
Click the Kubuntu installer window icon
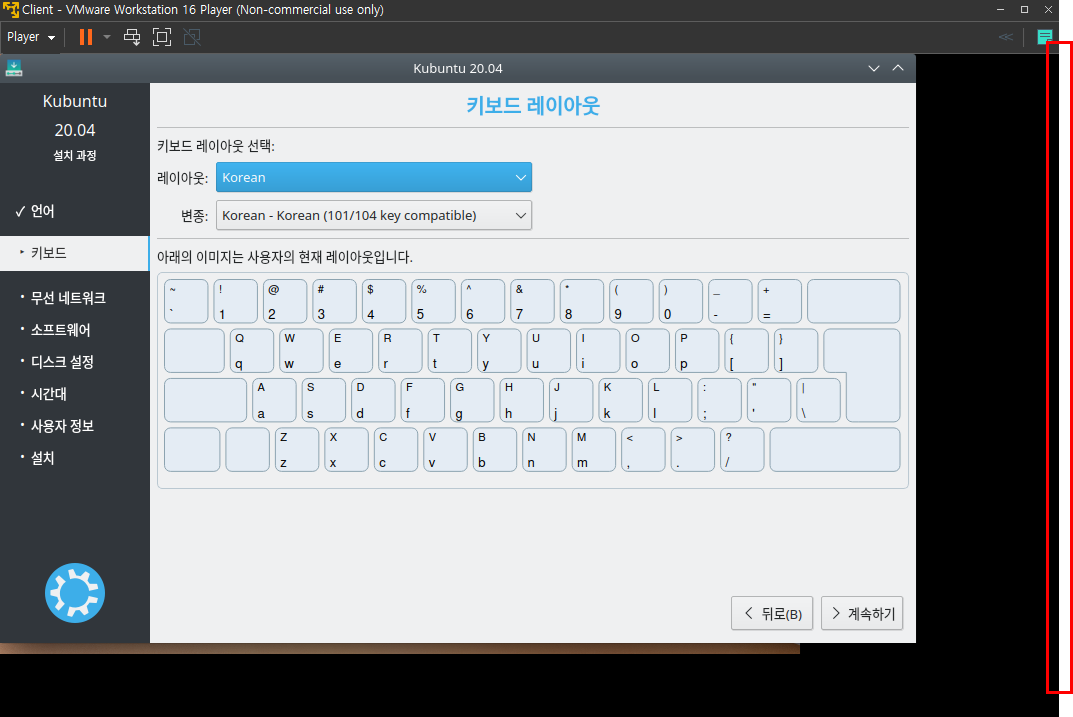[14, 68]
